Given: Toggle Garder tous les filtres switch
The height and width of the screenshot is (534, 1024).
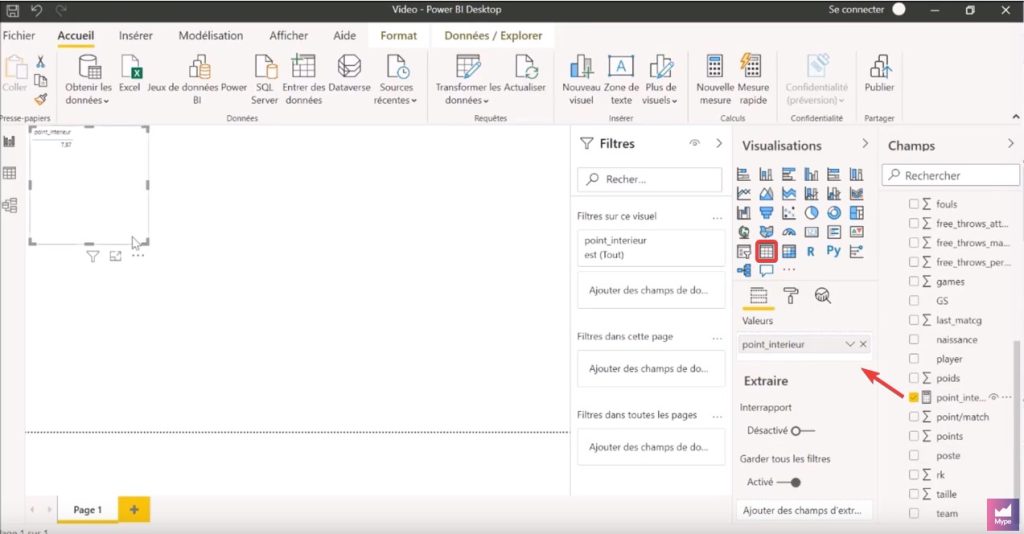Looking at the screenshot, I should coord(789,482).
